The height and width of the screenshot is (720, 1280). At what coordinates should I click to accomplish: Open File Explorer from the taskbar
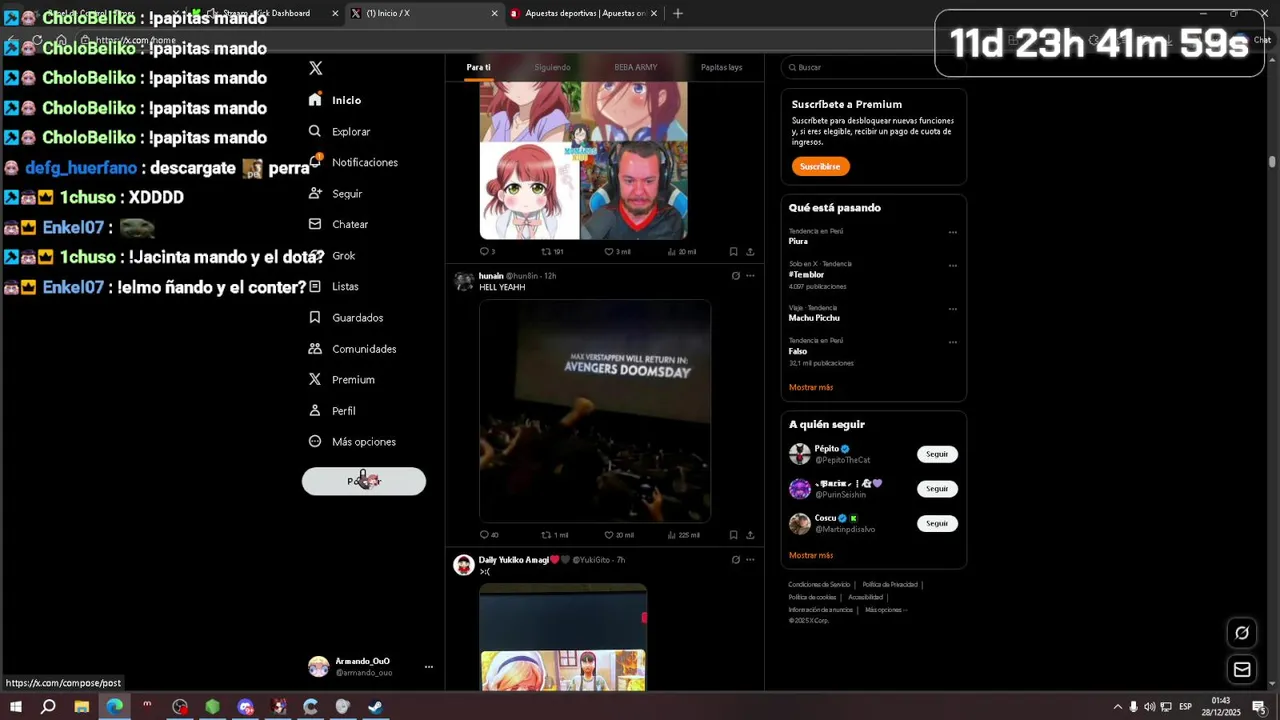(x=82, y=707)
